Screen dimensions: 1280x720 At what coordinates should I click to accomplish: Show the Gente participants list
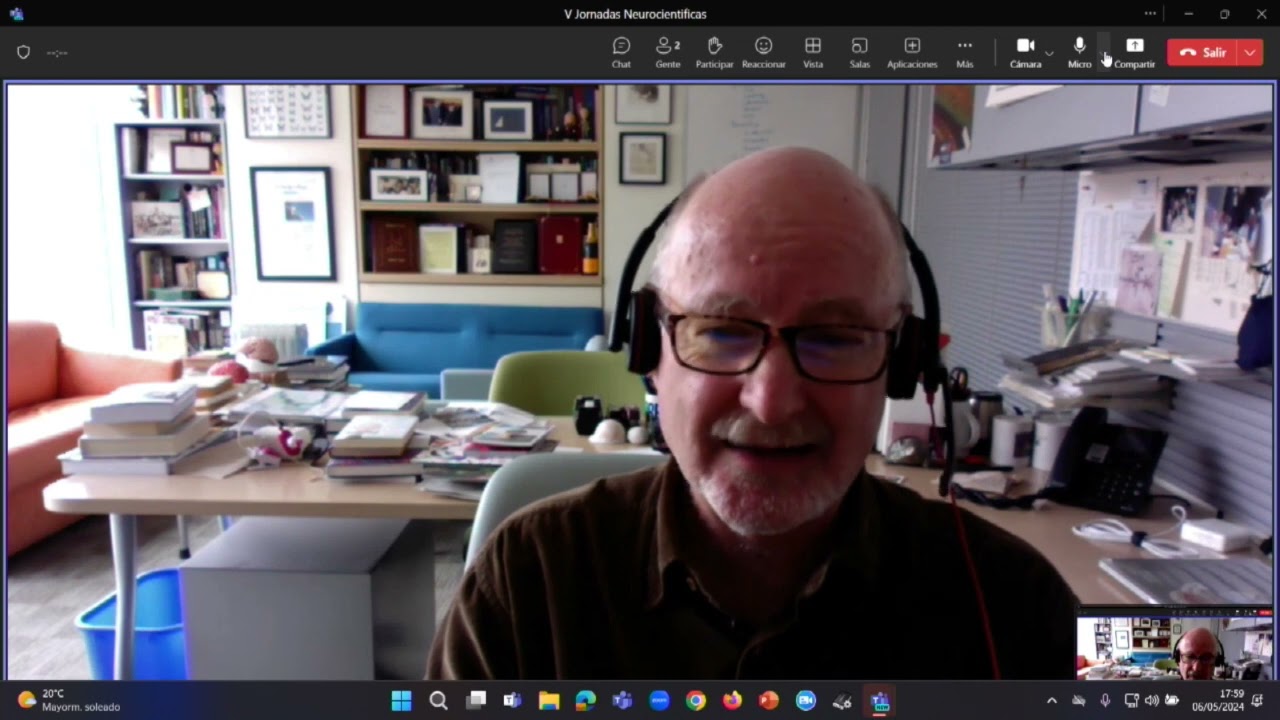[668, 52]
